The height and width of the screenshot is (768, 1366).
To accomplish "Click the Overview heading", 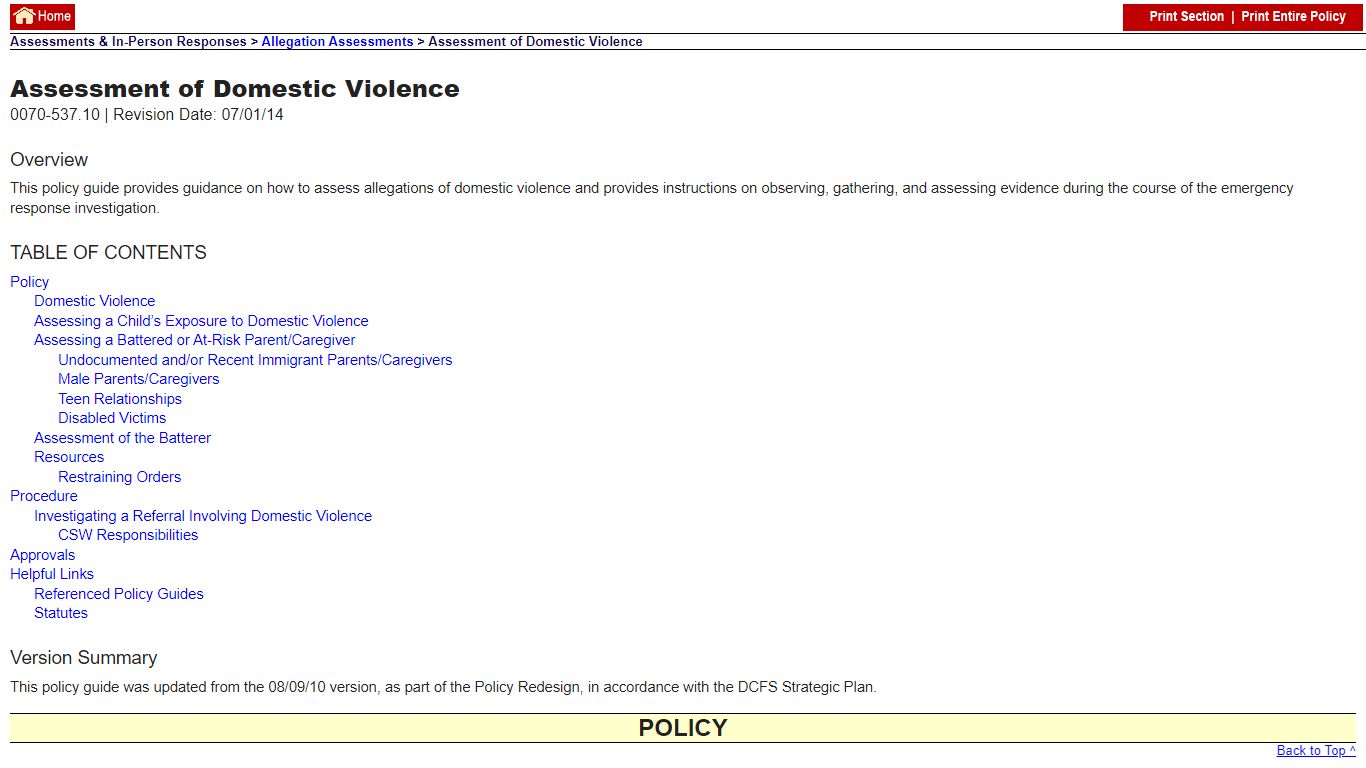I will click(49, 160).
